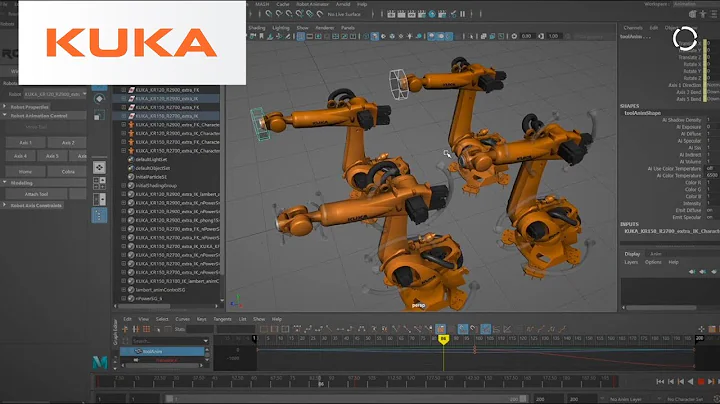Select defaultLightSet in the outliner
The height and width of the screenshot is (404, 720).
click(x=151, y=159)
